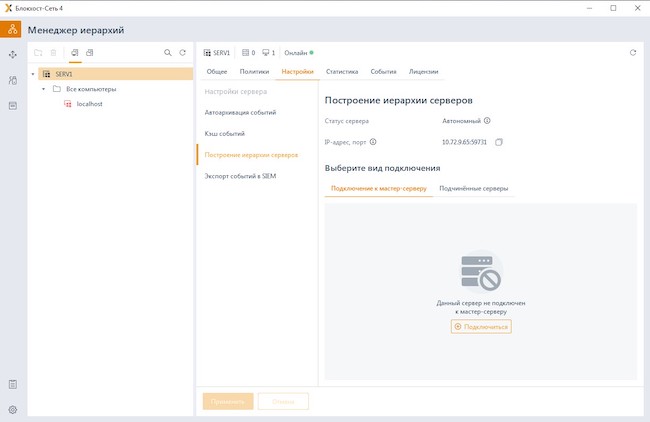
Task: Click the Выберите вид подключения heading
Action: [382, 168]
